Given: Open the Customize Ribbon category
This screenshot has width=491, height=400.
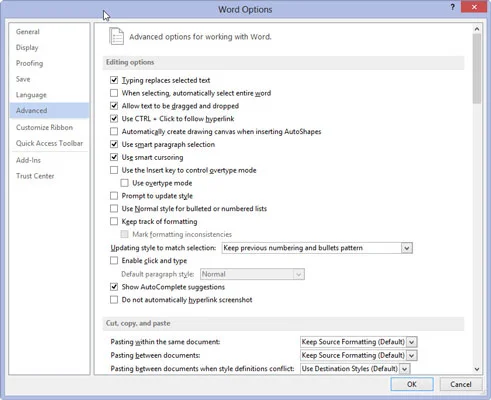Looking at the screenshot, I should pos(44,127).
